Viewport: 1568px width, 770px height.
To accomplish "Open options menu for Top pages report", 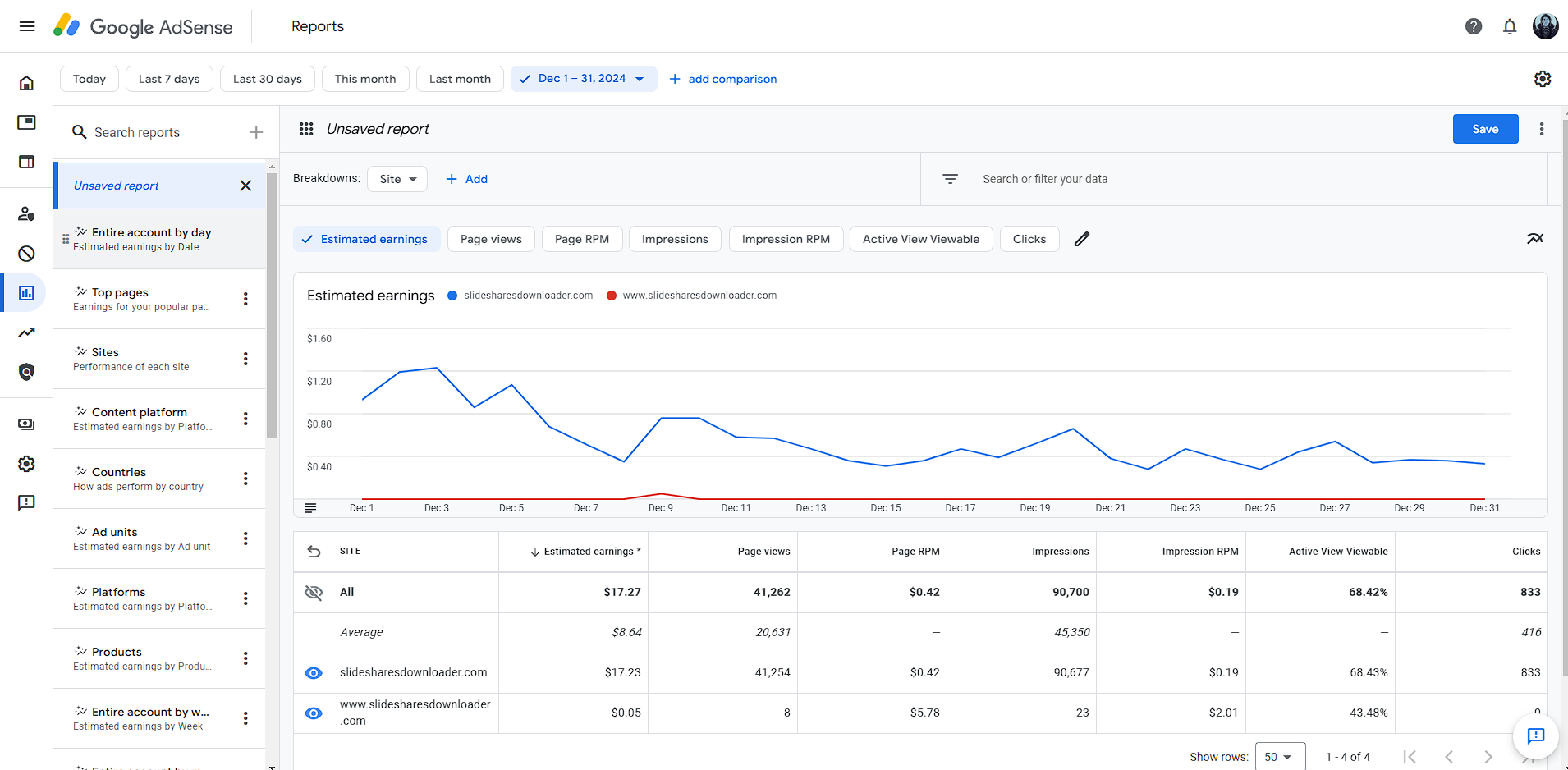I will (x=245, y=299).
